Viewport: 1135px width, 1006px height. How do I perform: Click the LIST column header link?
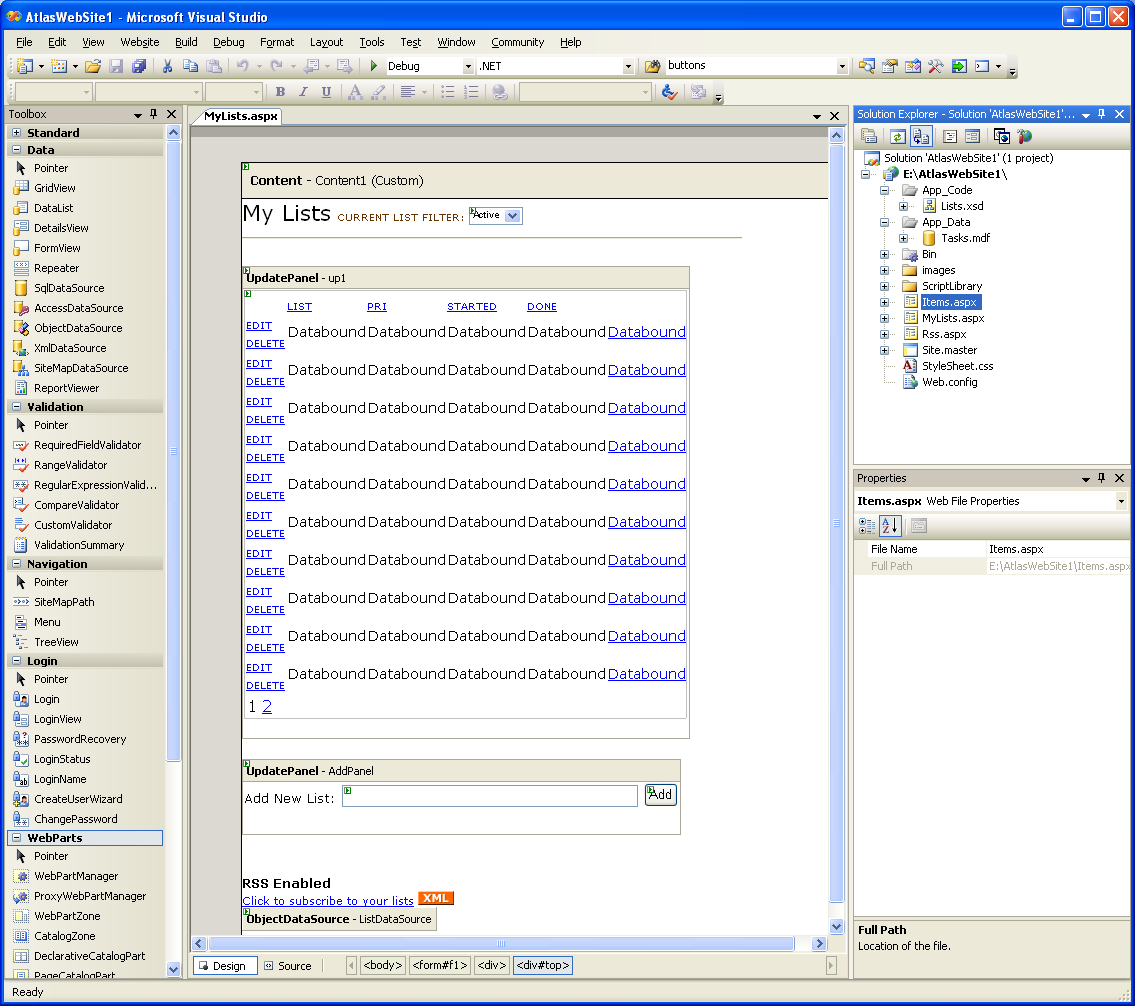pos(299,307)
